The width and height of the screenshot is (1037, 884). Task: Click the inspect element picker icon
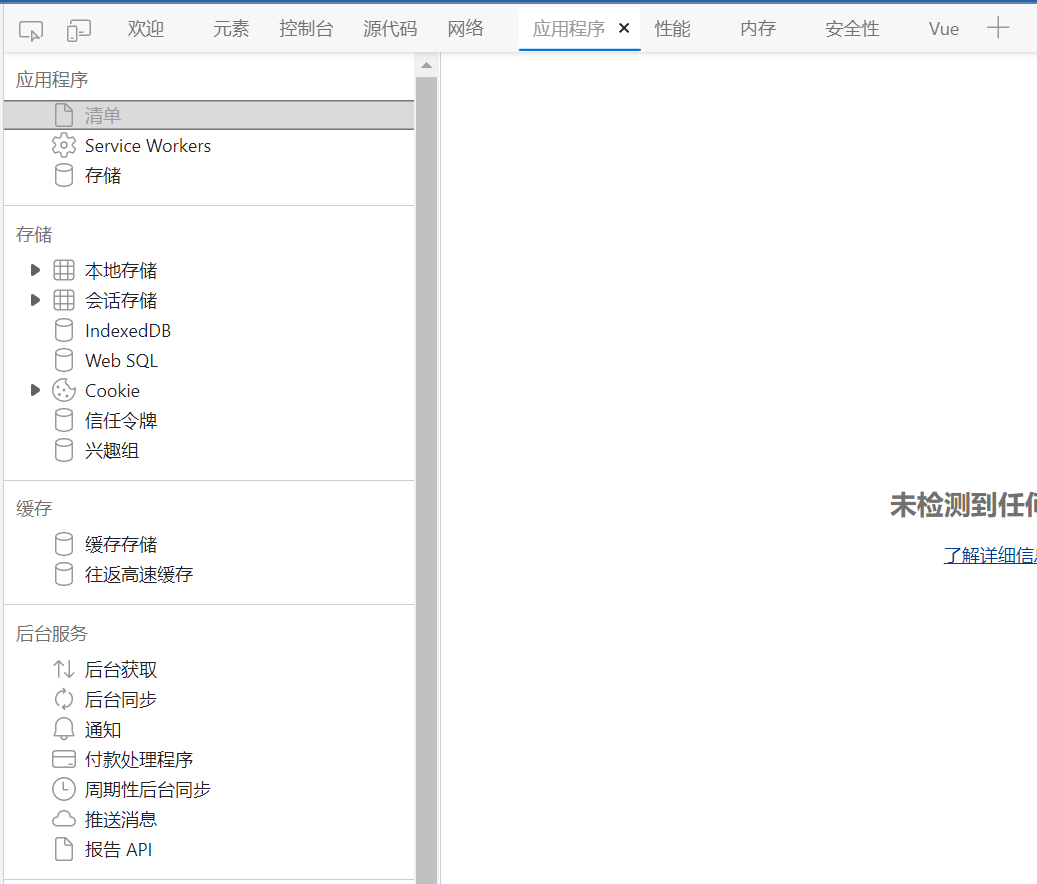coord(31,30)
